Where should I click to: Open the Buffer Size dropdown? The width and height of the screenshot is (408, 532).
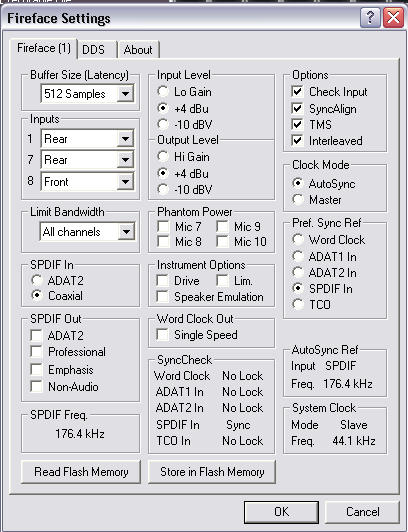(88, 94)
